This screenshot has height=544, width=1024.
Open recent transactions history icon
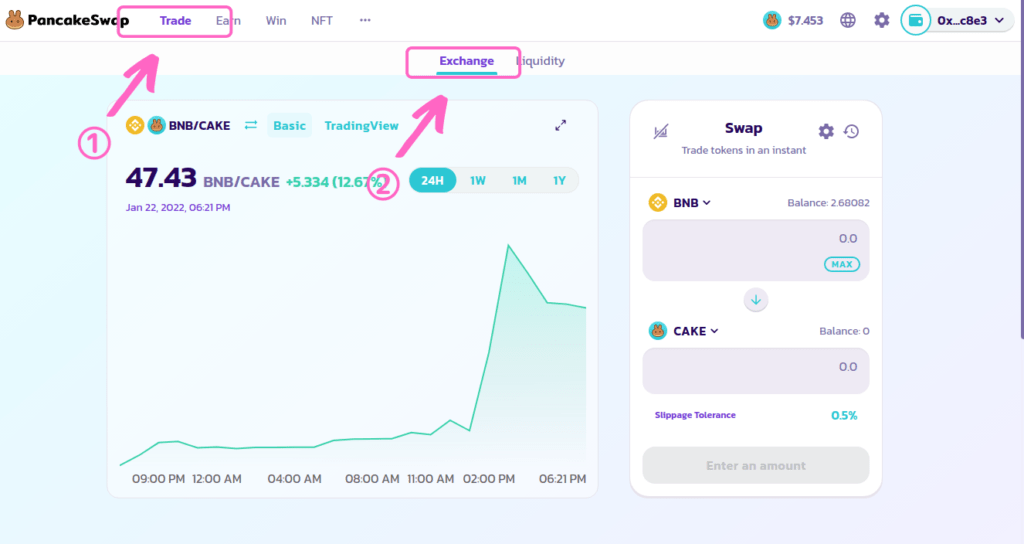coord(851,131)
